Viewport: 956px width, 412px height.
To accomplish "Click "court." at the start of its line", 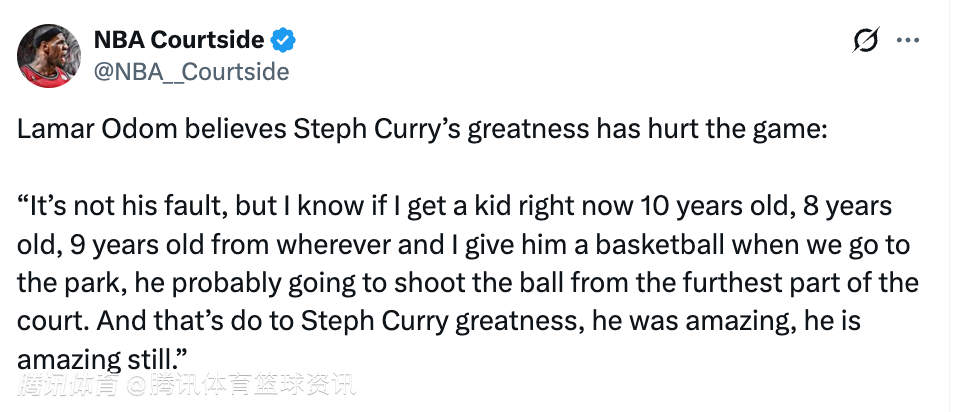I will [x=48, y=321].
